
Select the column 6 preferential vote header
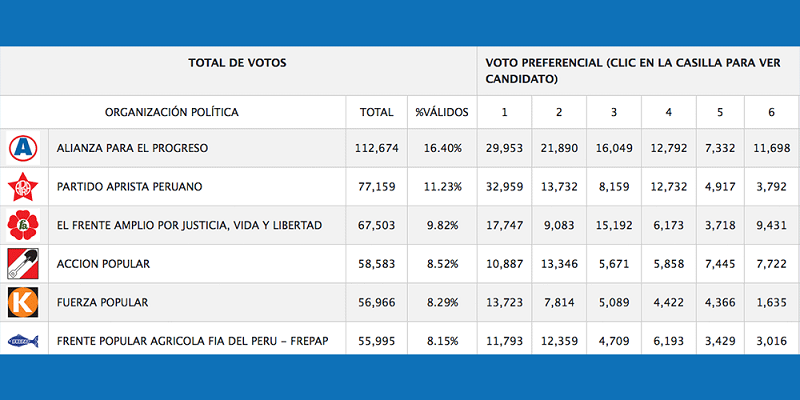pyautogui.click(x=771, y=112)
